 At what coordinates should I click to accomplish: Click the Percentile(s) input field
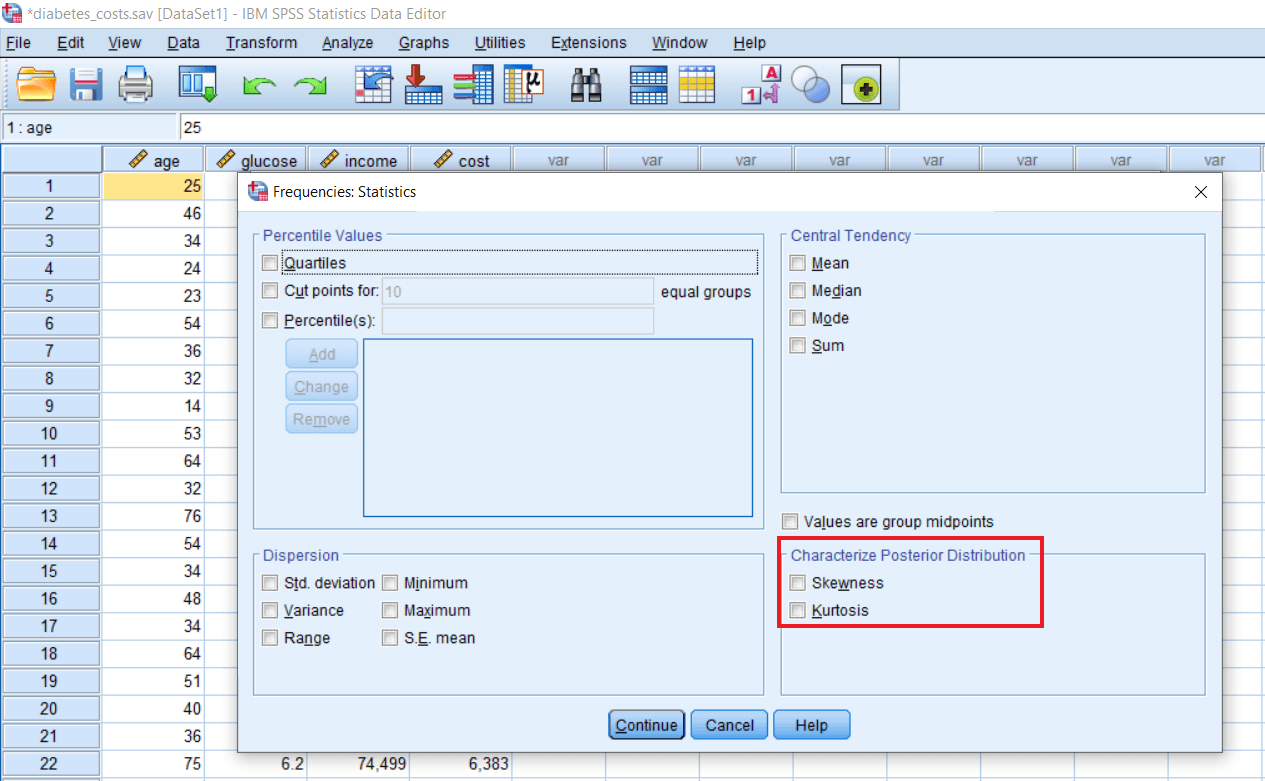[517, 320]
